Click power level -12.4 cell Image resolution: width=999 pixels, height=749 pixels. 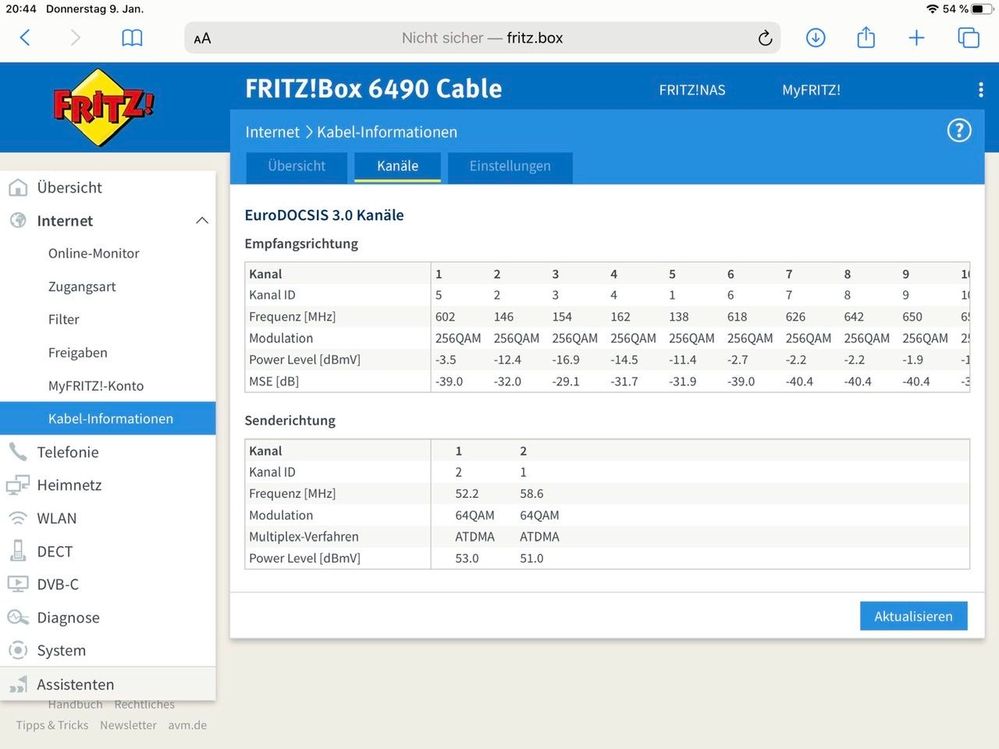tap(507, 360)
